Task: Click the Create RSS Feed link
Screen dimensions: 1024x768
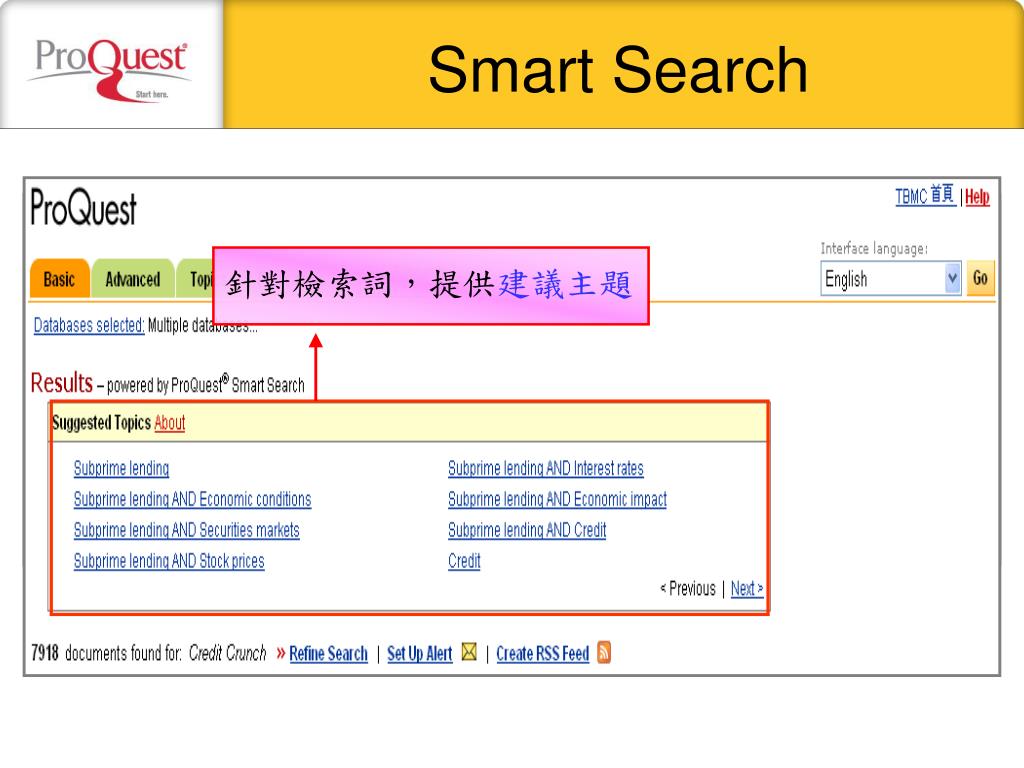Action: click(543, 653)
